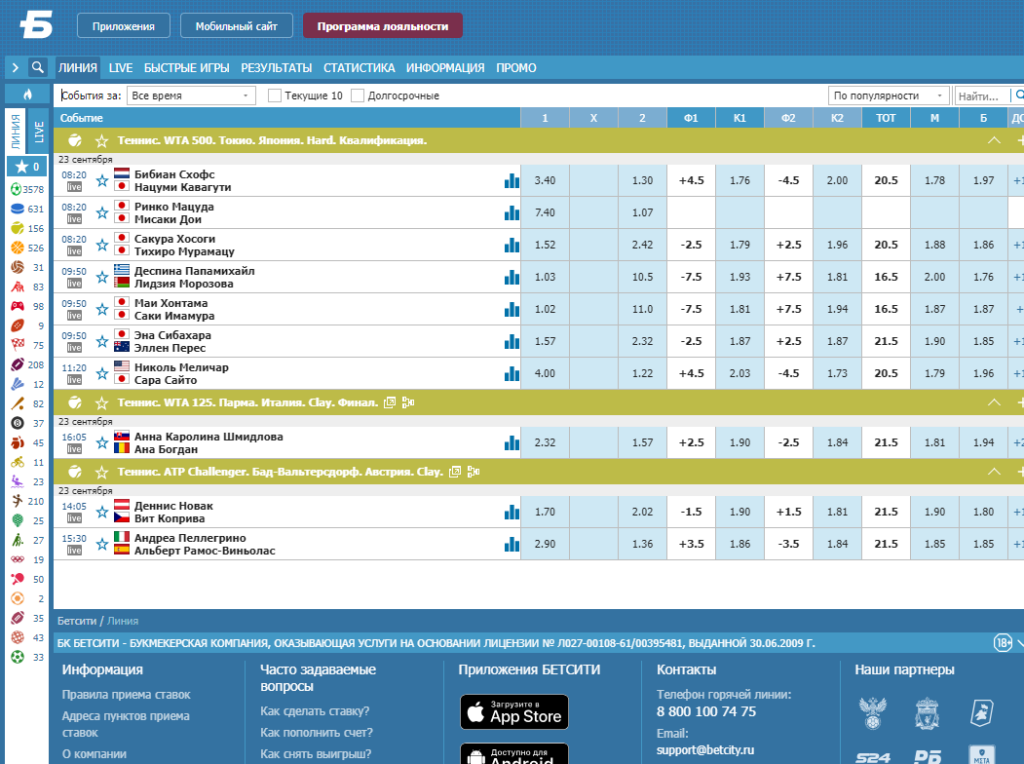Switch to the ЛИНИЯ tab
Screen dimensions: 1024x764
coord(78,67)
